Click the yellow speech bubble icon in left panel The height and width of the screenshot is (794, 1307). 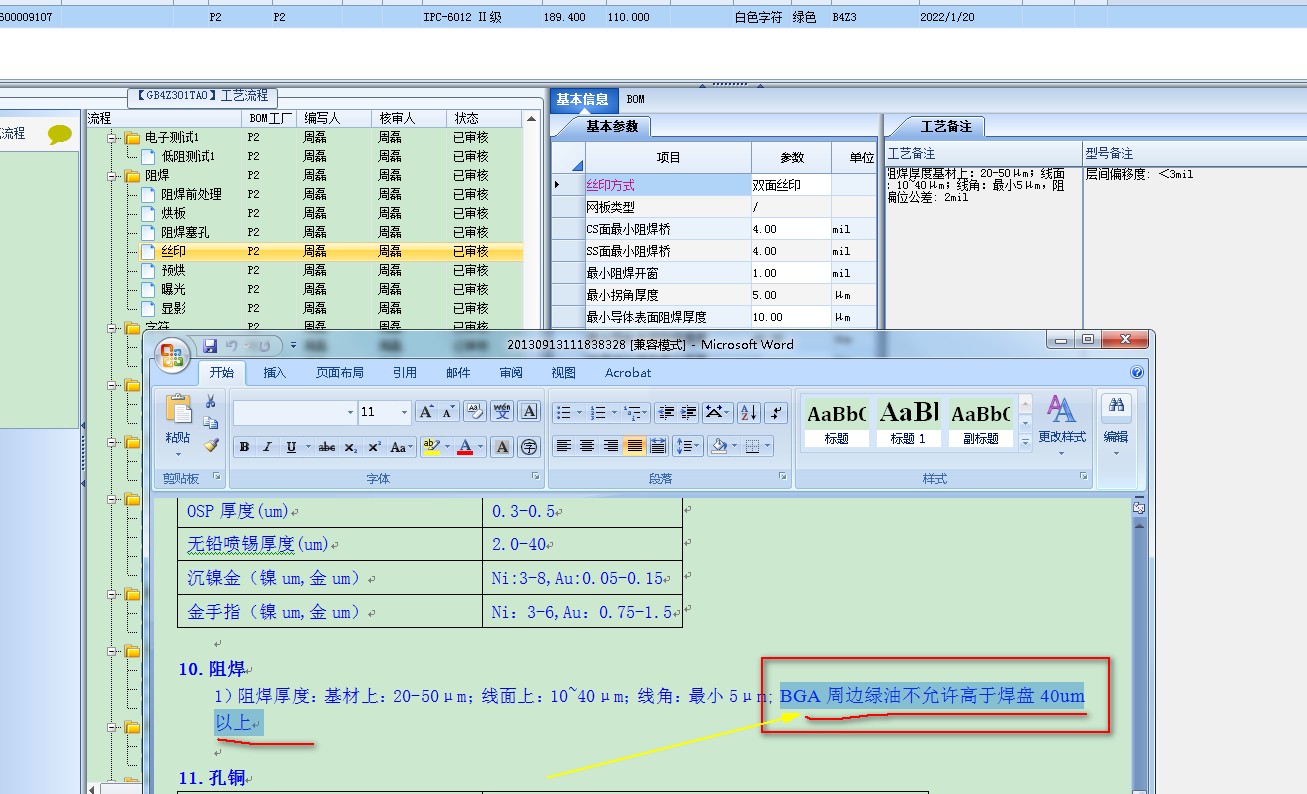pos(60,134)
